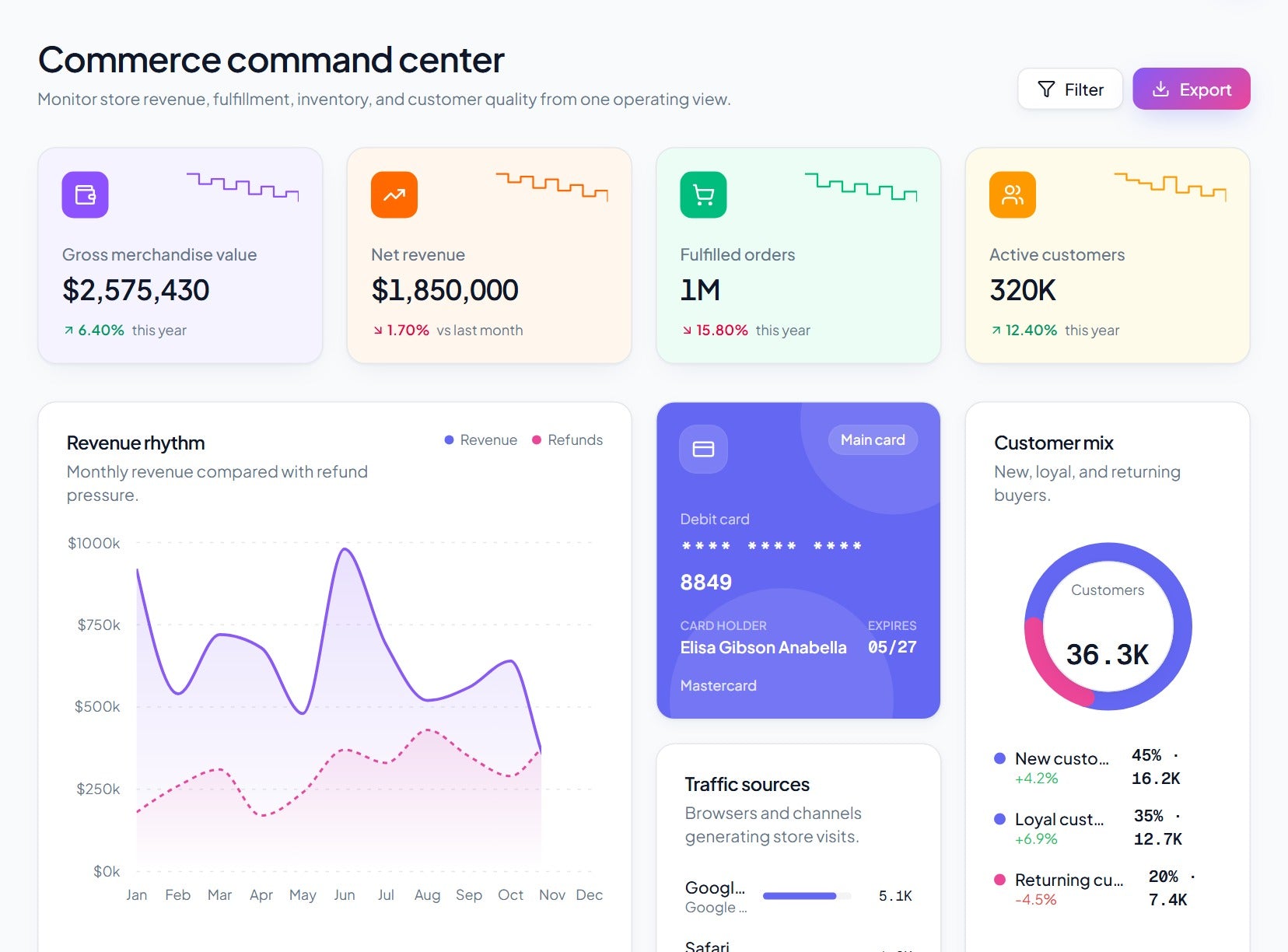Image resolution: width=1288 pixels, height=952 pixels.
Task: Click the $2,575,430 value
Action: [x=136, y=290]
